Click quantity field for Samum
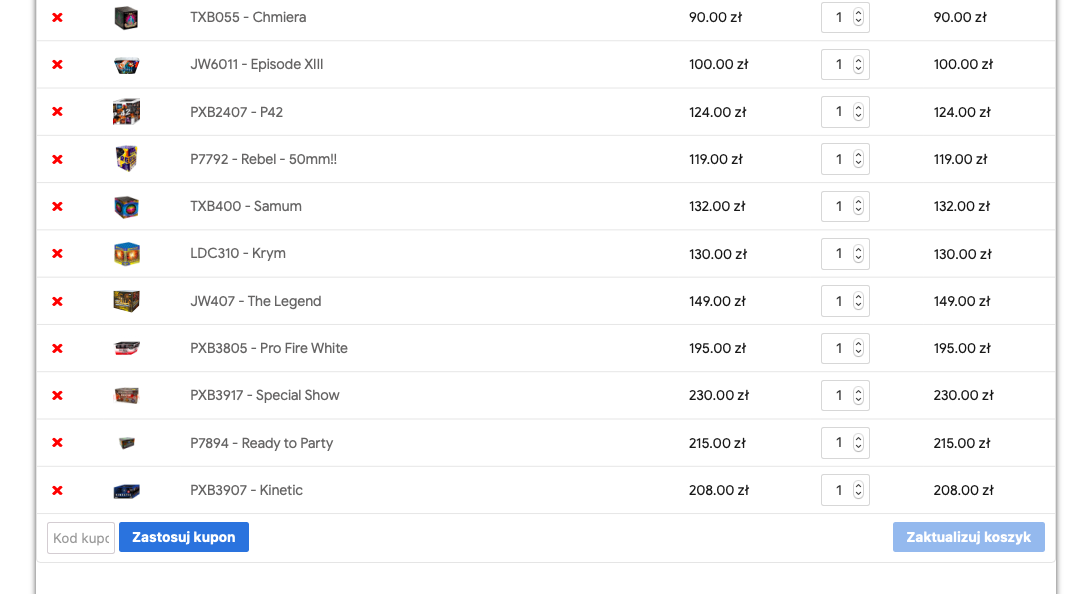This screenshot has height=594, width=1073. coord(838,207)
